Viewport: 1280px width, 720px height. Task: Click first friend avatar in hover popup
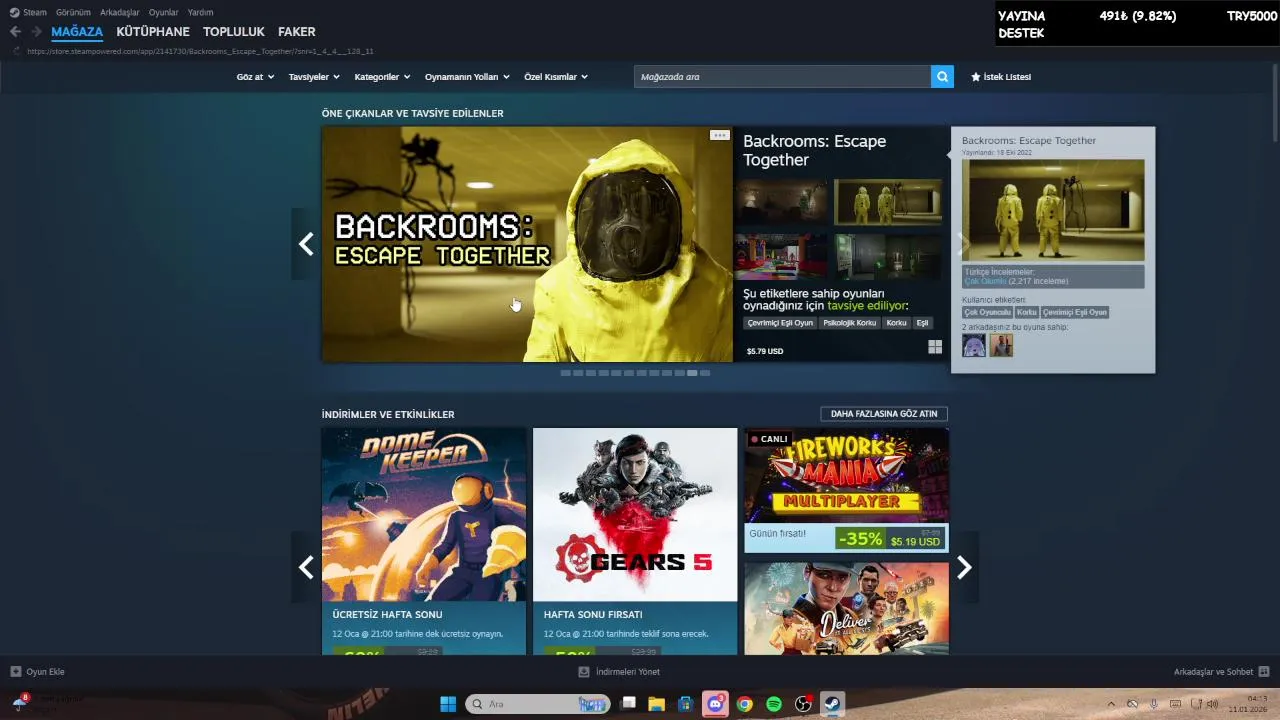click(x=974, y=345)
